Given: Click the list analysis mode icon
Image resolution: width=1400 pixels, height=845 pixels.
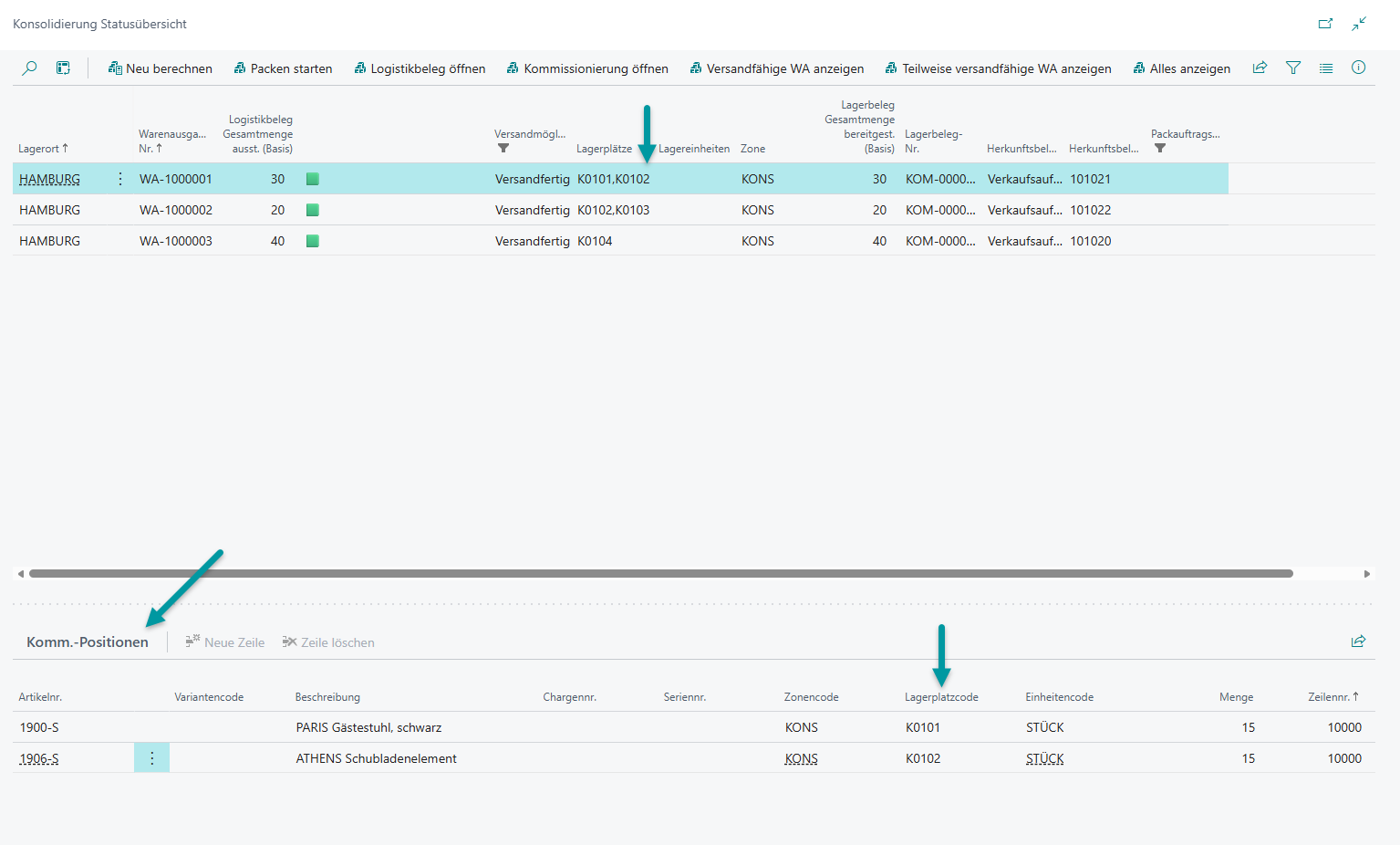Looking at the screenshot, I should tap(63, 68).
